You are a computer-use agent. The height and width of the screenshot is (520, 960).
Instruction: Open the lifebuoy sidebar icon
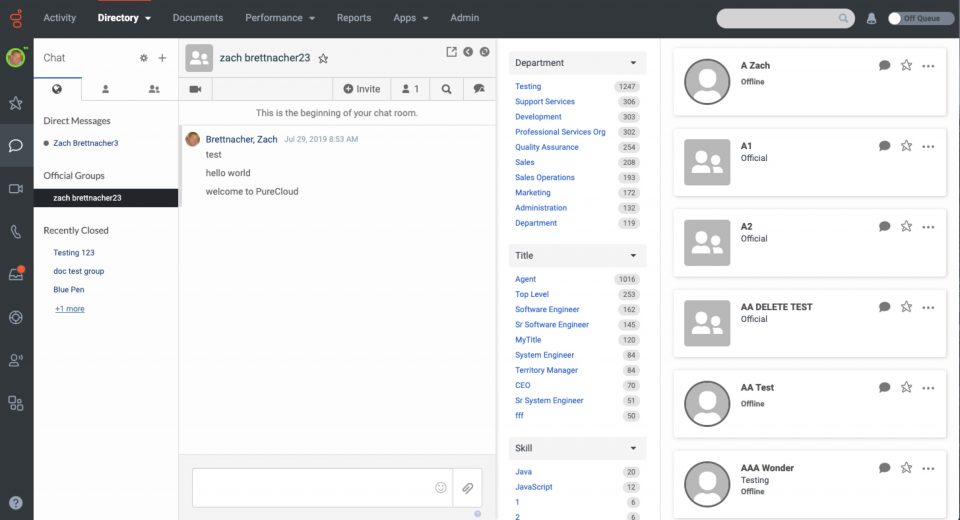16,317
